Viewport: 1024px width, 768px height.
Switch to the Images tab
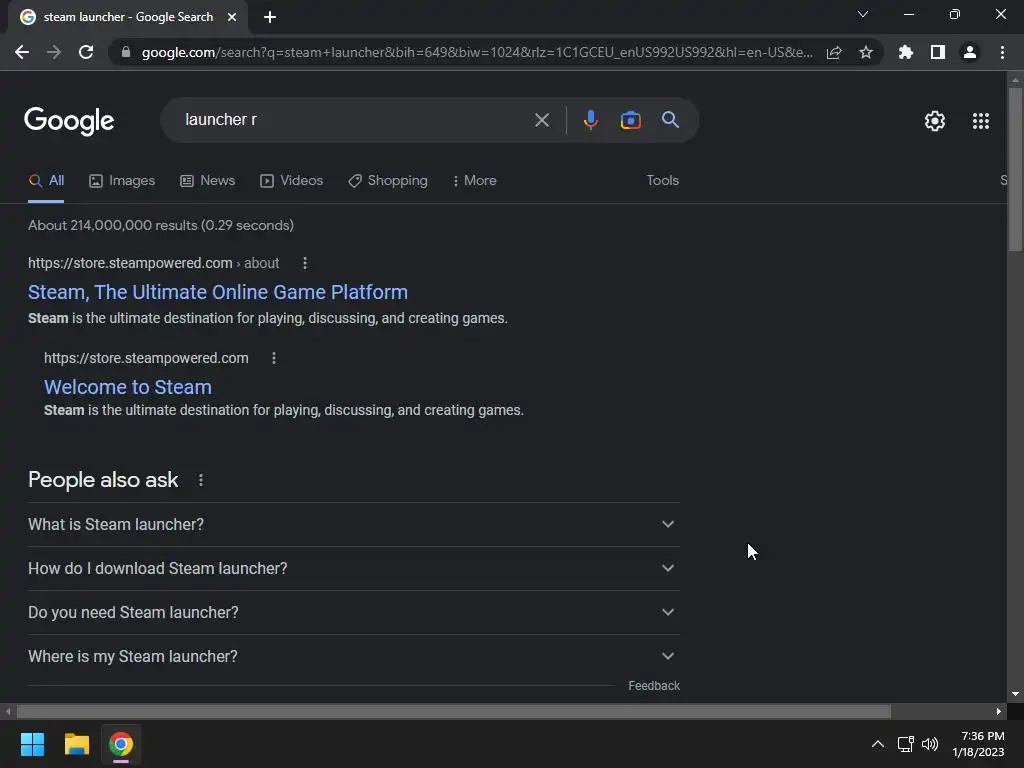(122, 181)
